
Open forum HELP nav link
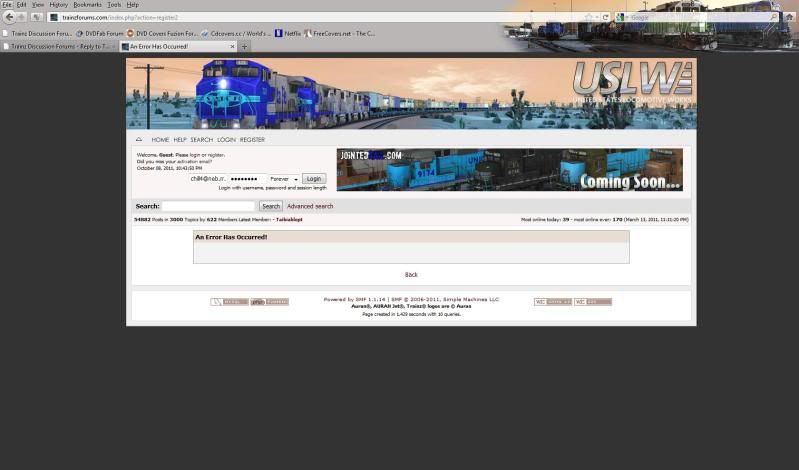180,140
